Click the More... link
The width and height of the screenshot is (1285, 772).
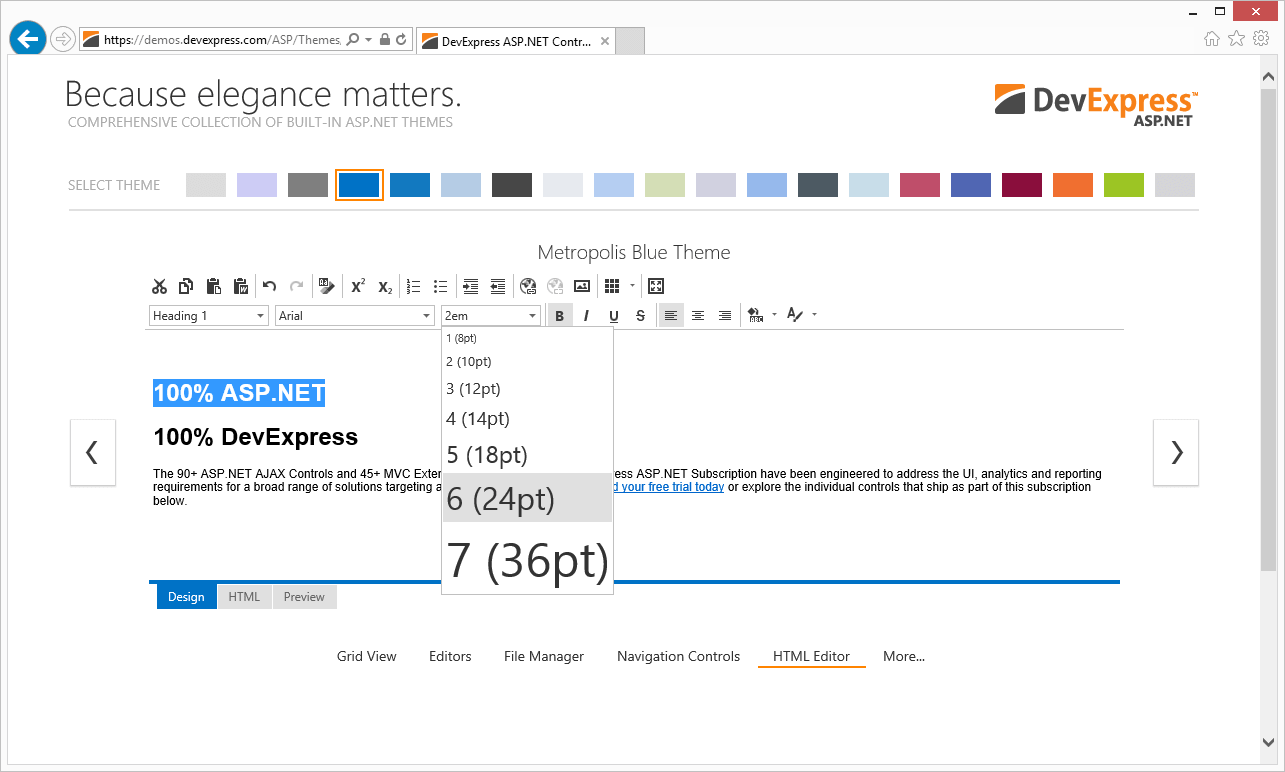[x=904, y=656]
